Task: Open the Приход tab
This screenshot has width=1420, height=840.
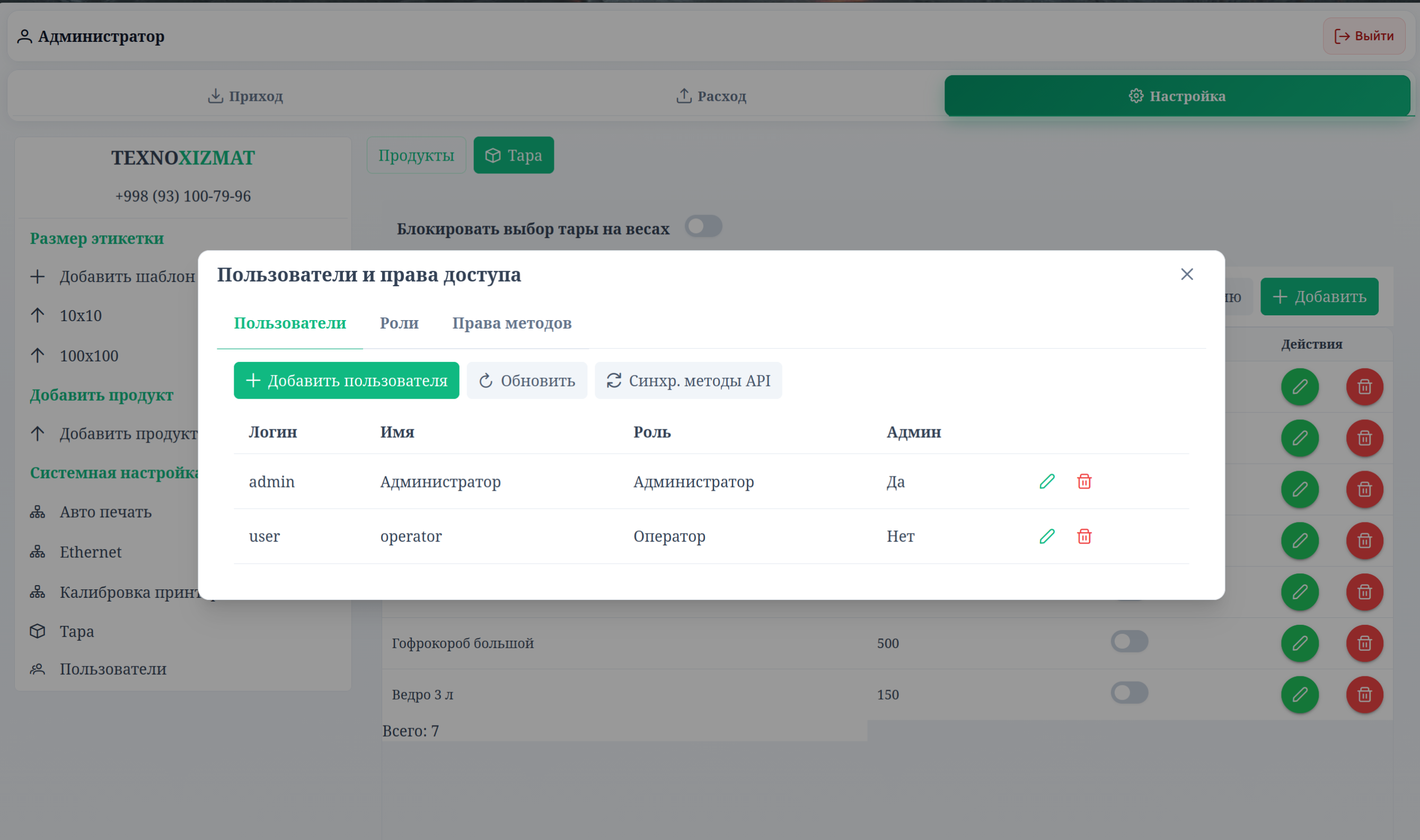Action: pos(245,96)
